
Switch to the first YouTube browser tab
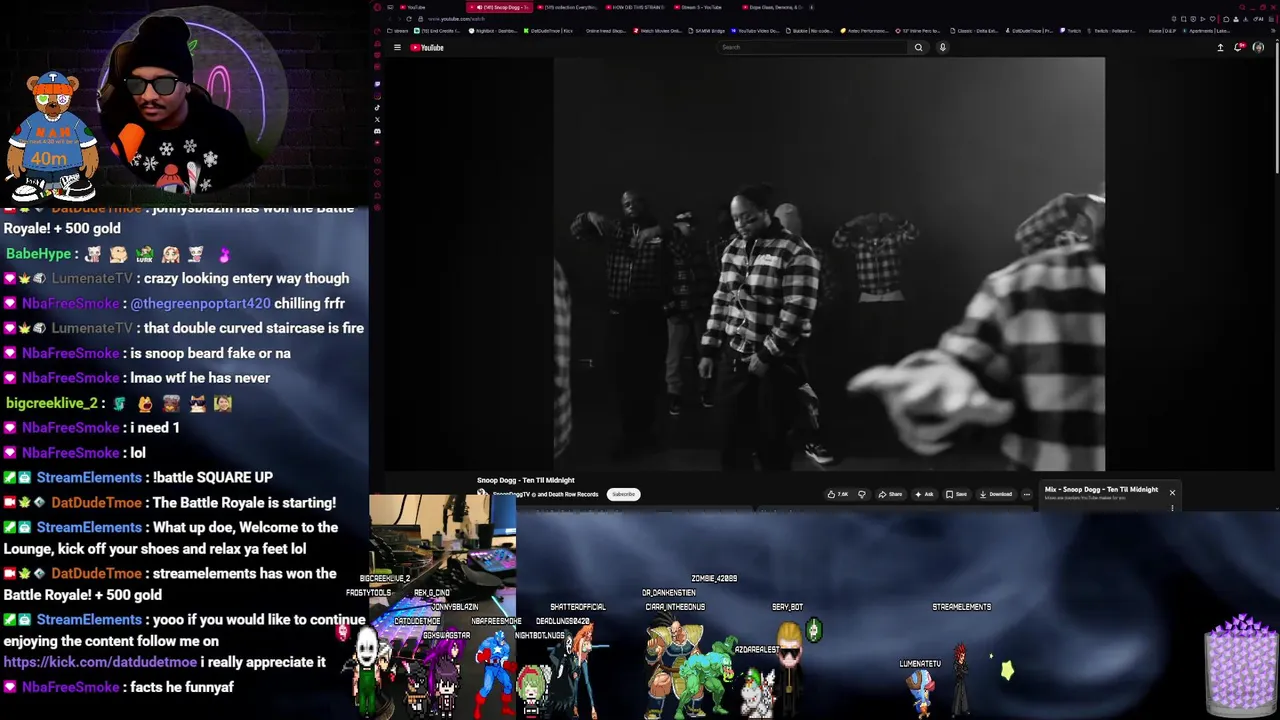click(x=432, y=7)
